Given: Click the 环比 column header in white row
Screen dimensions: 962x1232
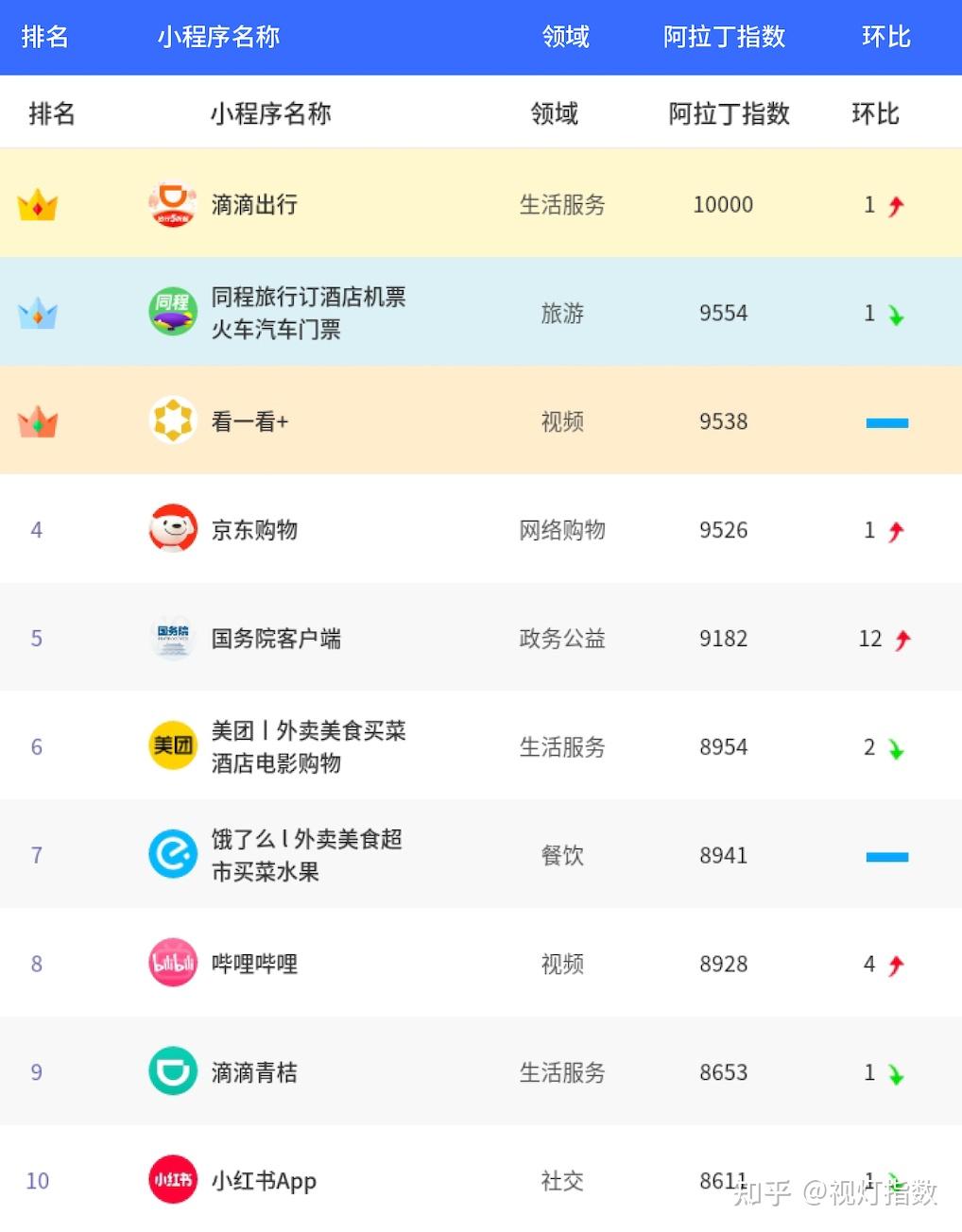Looking at the screenshot, I should pos(875,113).
